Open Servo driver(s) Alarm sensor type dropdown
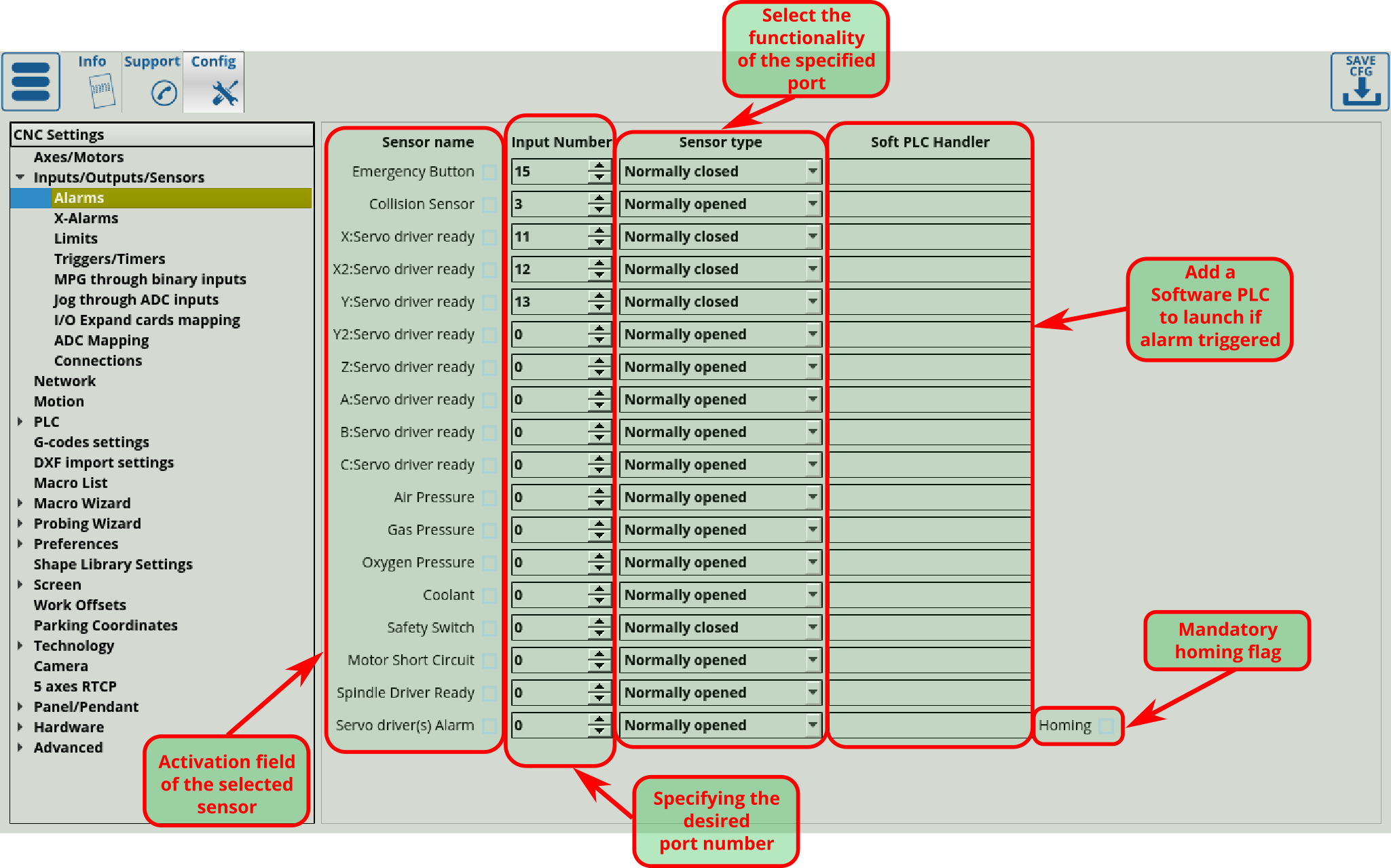 (812, 725)
